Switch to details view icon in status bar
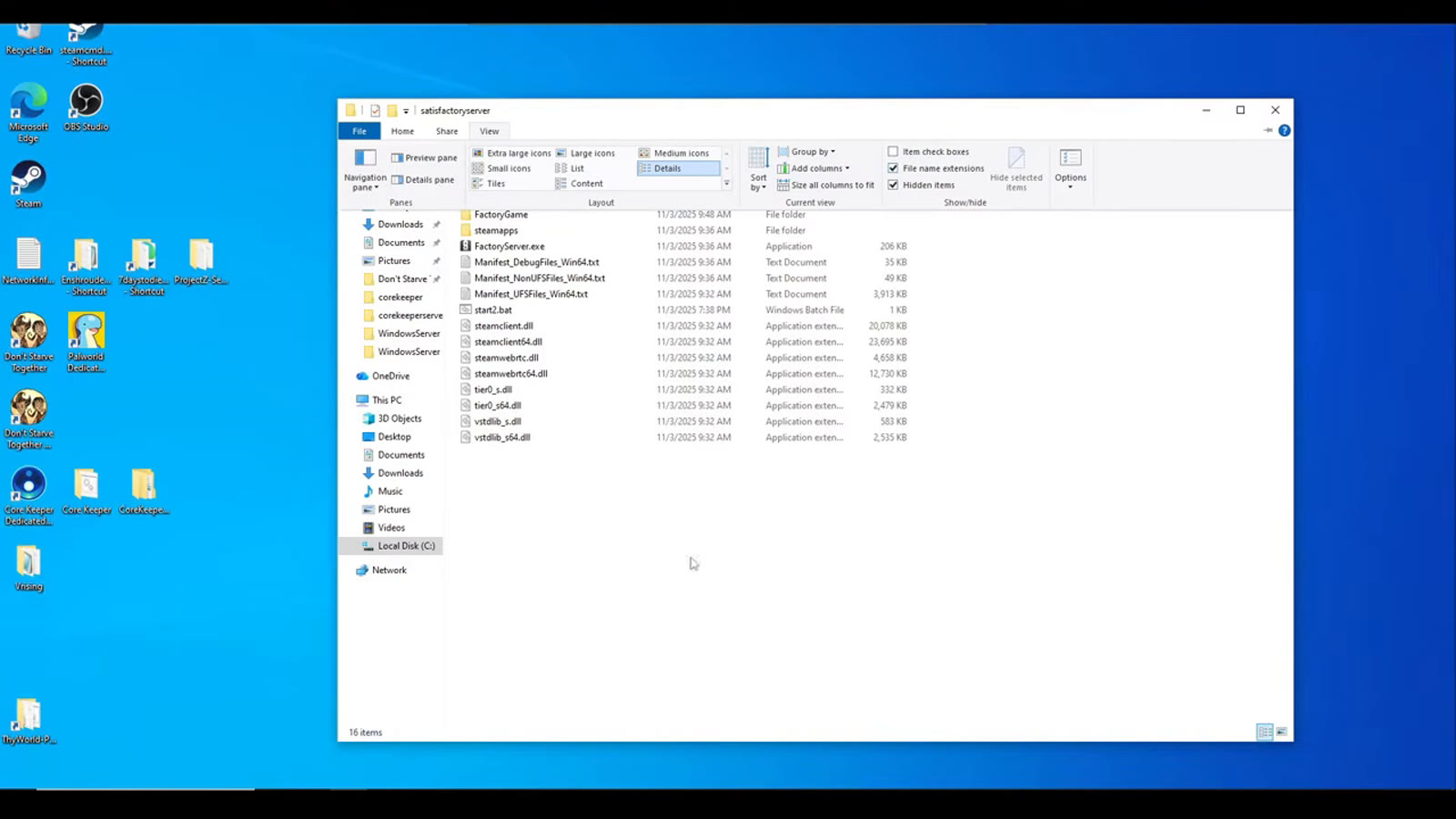This screenshot has height=819, width=1456. coord(1264,732)
